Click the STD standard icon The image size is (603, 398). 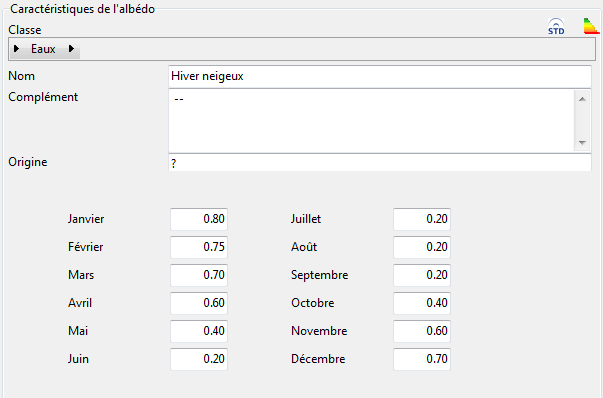click(x=556, y=27)
